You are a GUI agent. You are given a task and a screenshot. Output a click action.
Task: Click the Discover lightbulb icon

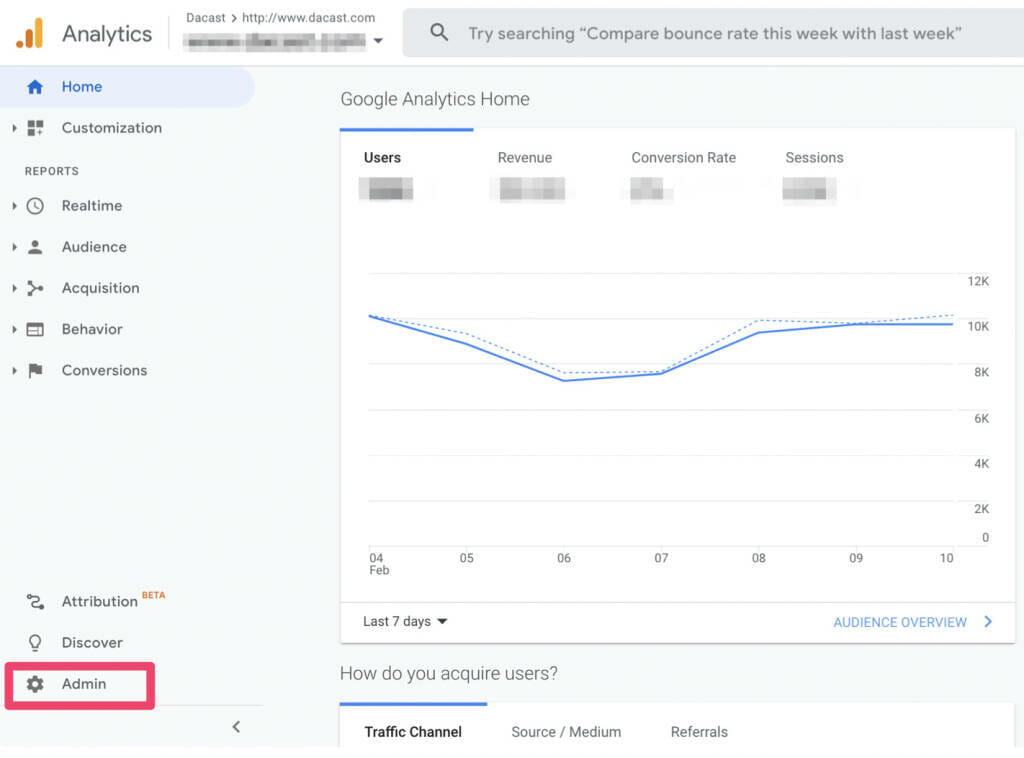tap(35, 643)
